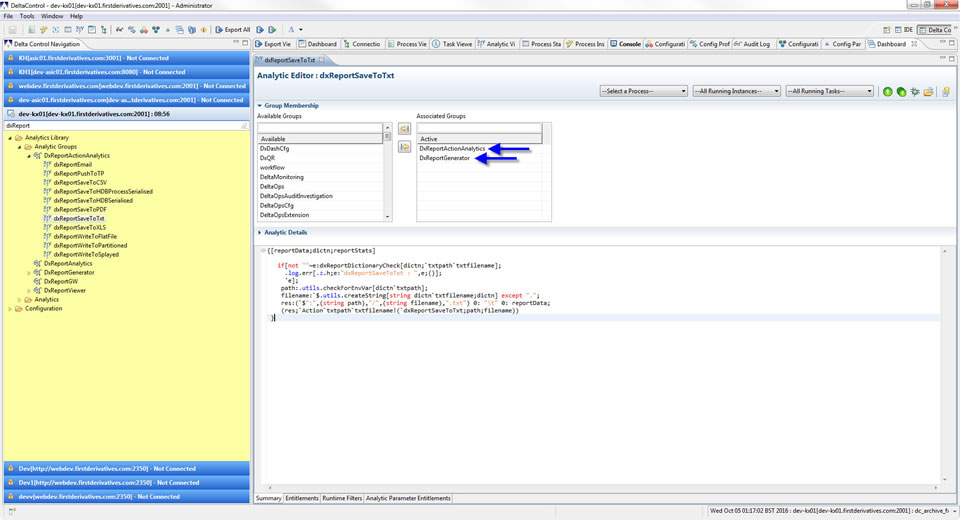960x520 pixels.
Task: Click the Export All toolbar button
Action: tap(233, 29)
